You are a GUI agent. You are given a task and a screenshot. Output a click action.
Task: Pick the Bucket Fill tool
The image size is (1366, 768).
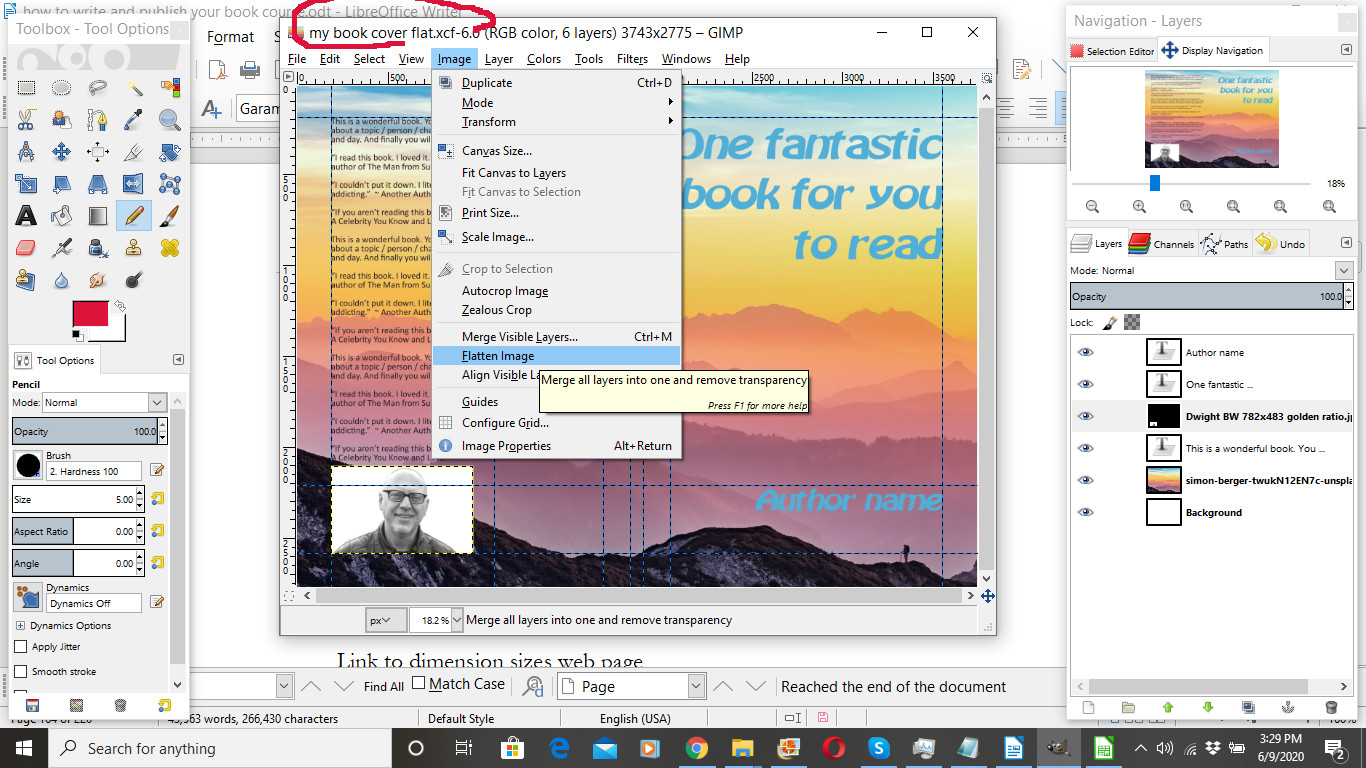[x=61, y=215]
